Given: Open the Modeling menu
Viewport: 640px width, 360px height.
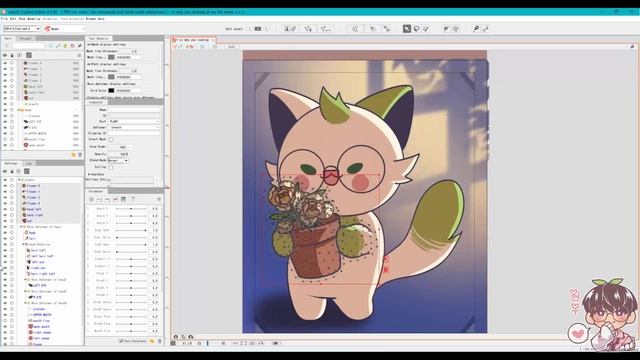Looking at the screenshot, I should (33, 19).
